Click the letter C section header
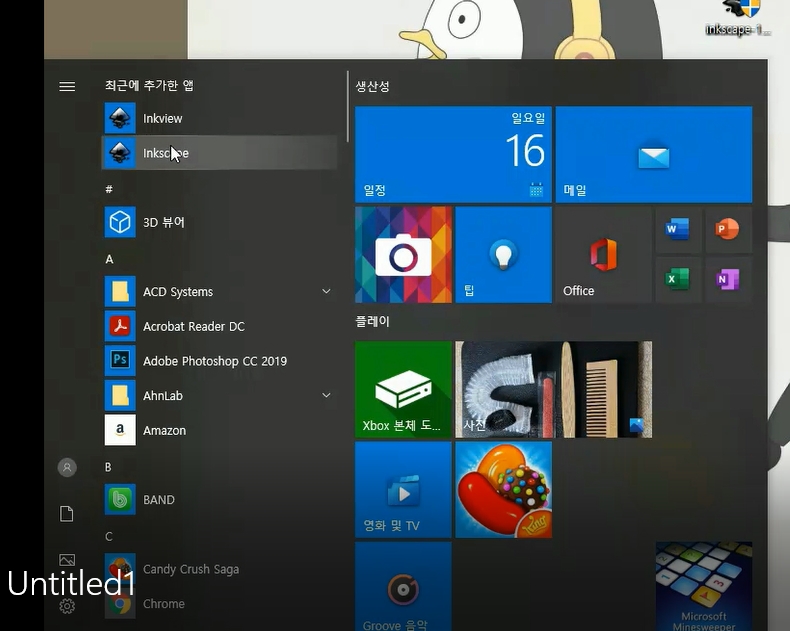Image resolution: width=790 pixels, height=631 pixels. click(108, 536)
